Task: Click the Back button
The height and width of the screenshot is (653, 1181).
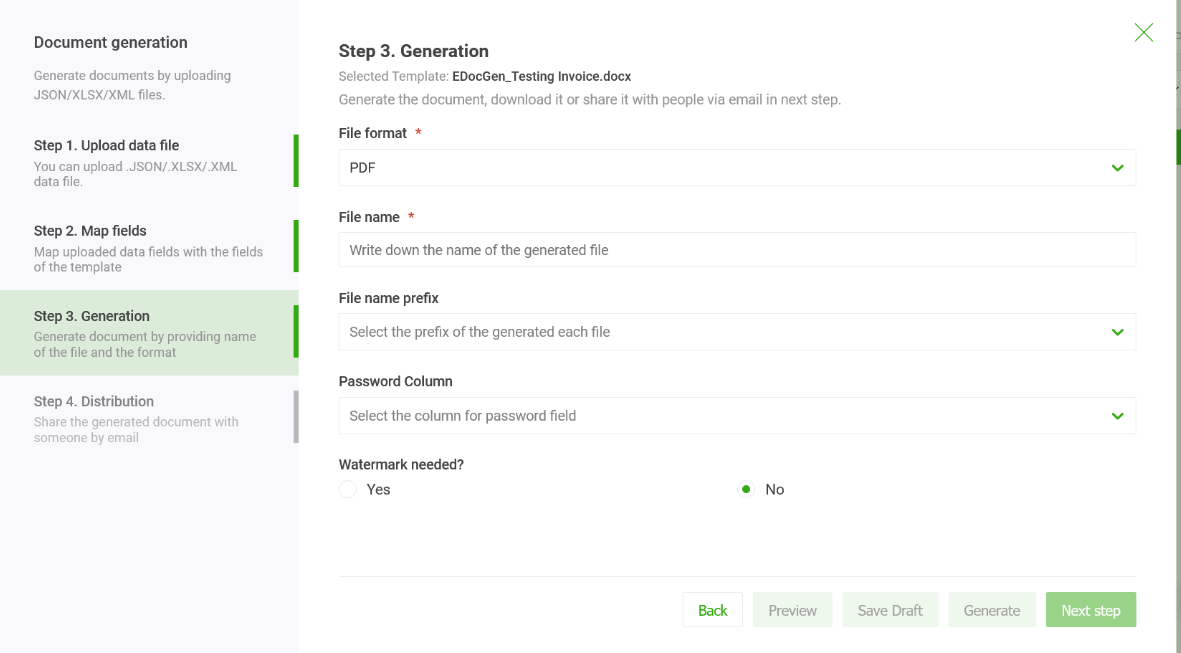Action: 712,609
